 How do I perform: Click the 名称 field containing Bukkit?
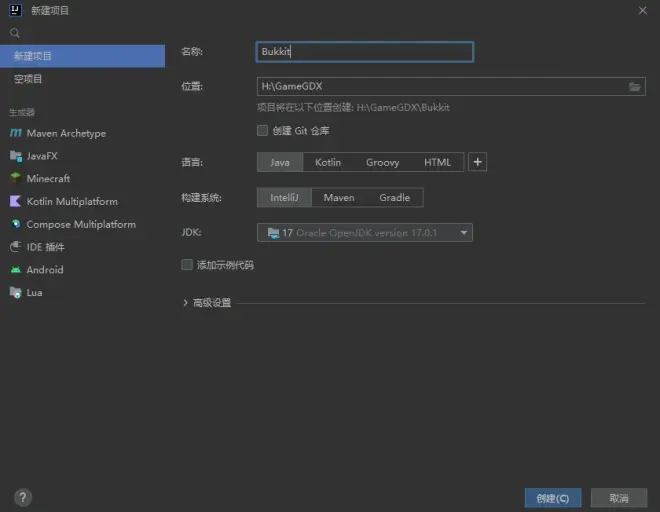(x=365, y=52)
